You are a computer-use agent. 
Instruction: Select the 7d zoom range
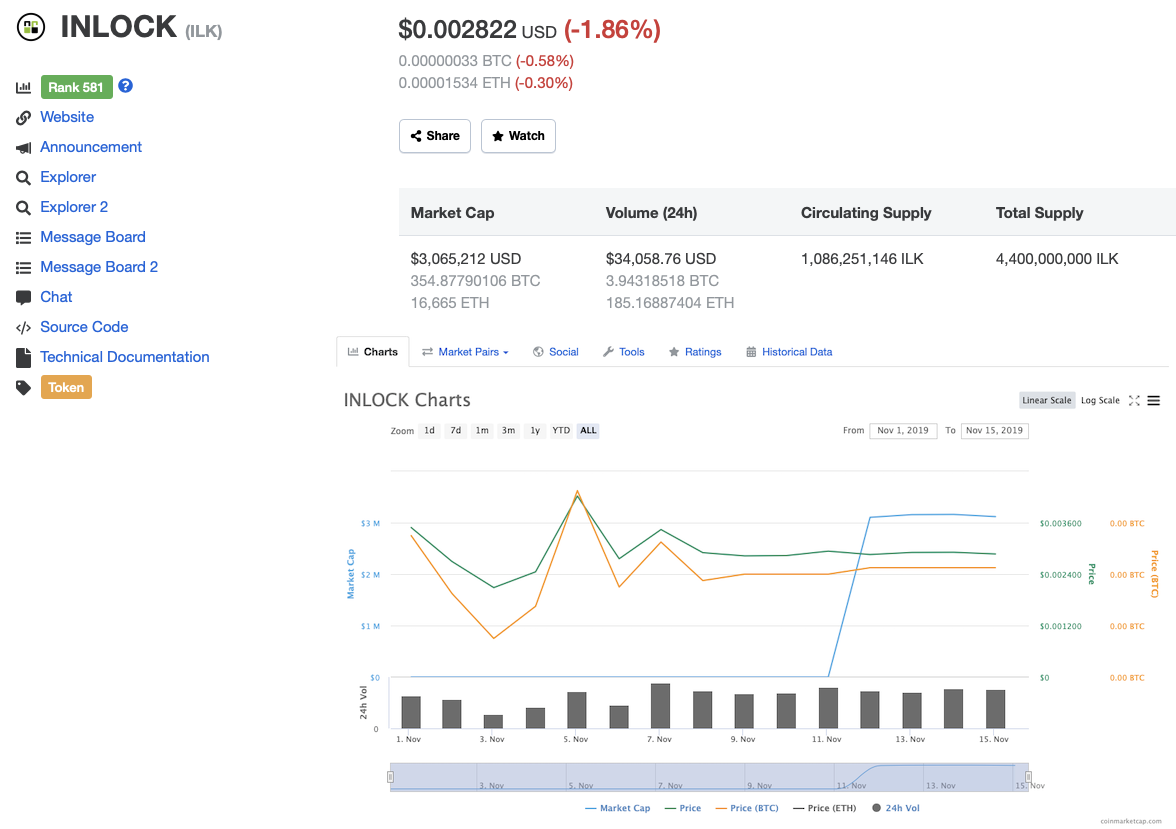[455, 430]
